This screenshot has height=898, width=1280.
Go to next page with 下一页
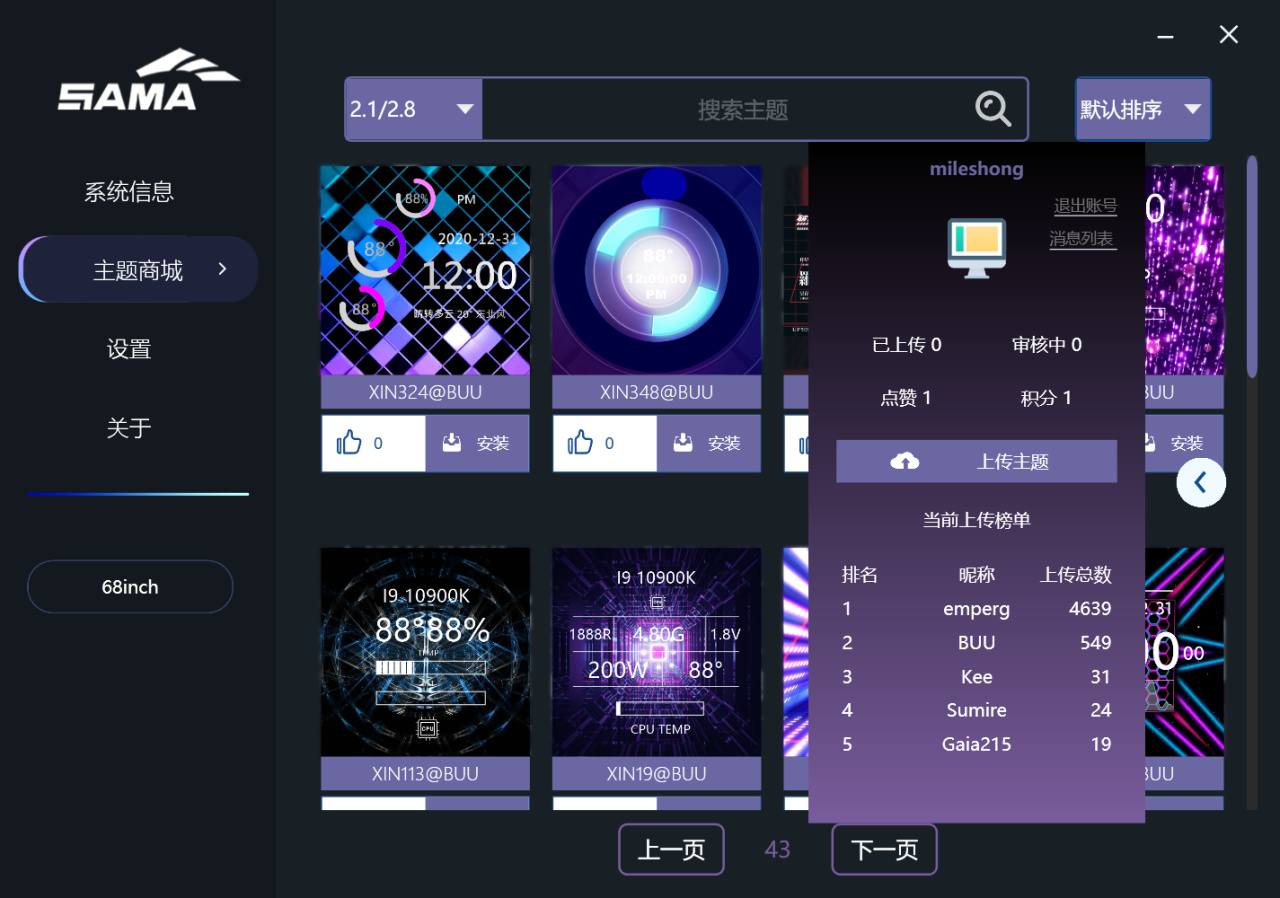click(884, 850)
